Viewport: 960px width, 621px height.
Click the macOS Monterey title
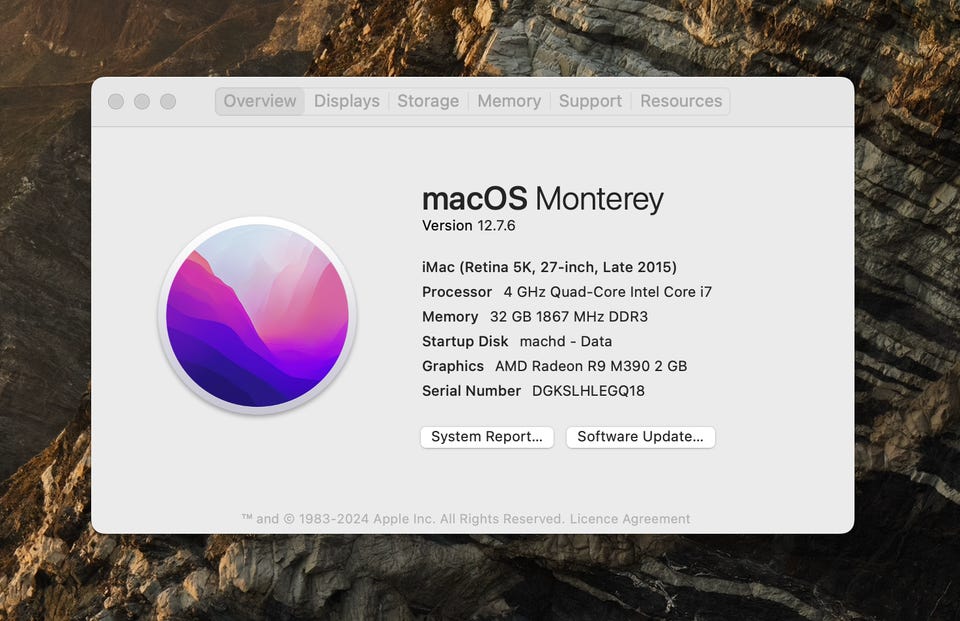point(542,199)
